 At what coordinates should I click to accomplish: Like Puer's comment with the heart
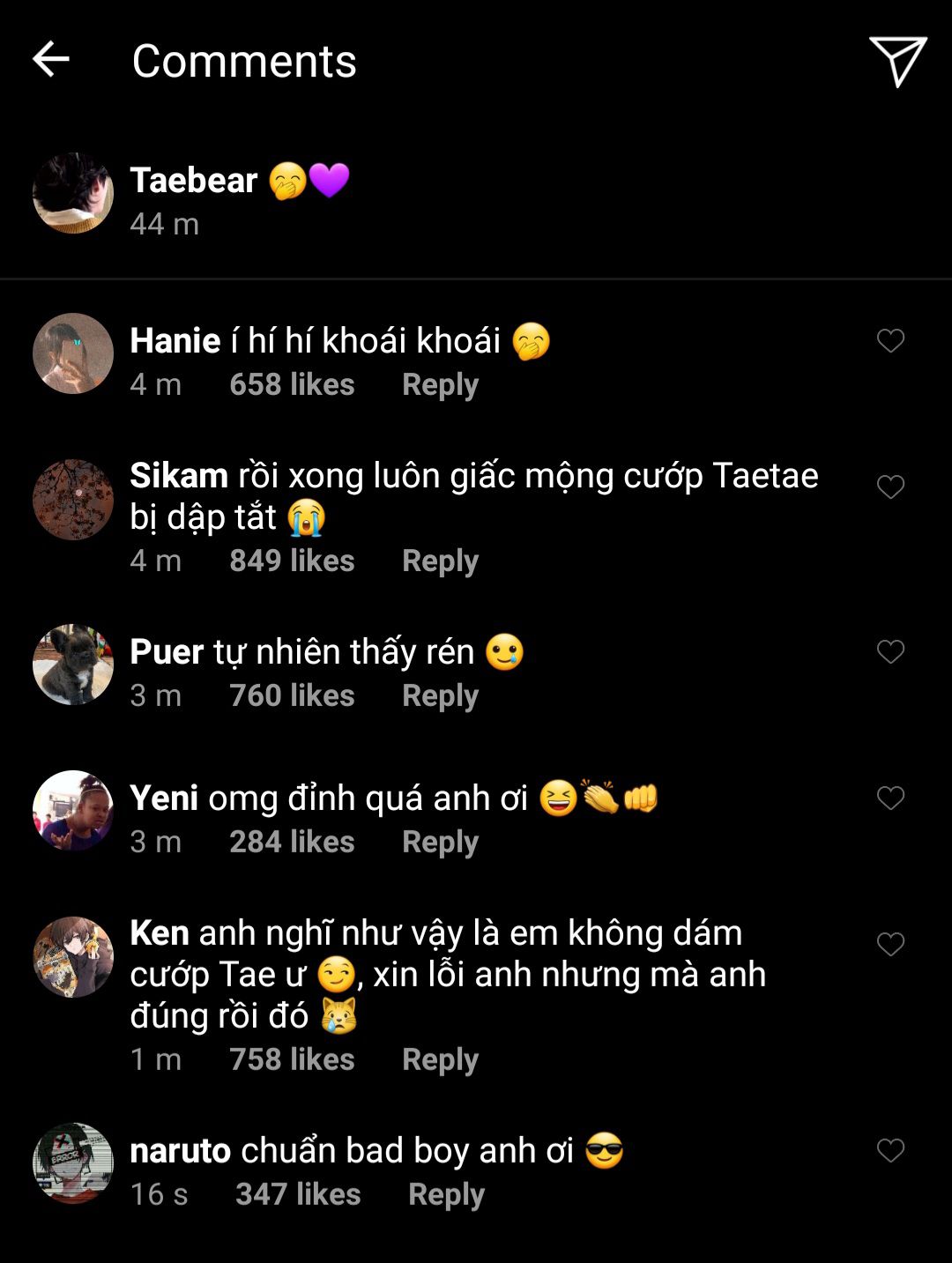click(890, 651)
